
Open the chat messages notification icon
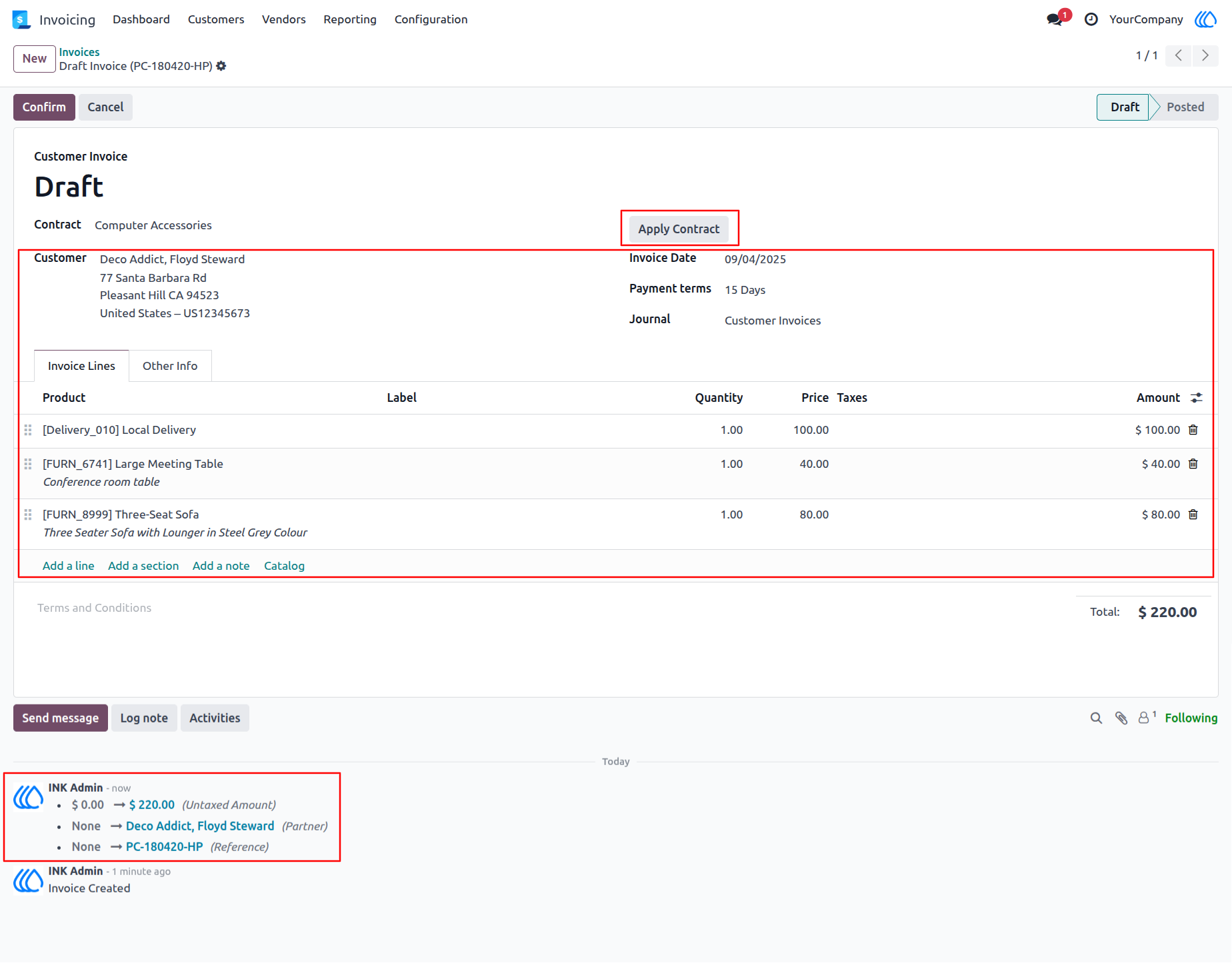[x=1055, y=19]
